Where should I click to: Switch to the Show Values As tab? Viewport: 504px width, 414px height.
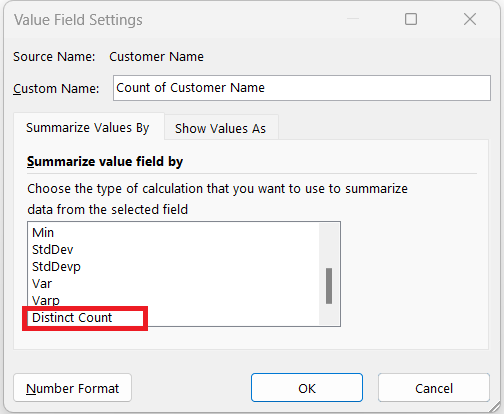coord(221,128)
